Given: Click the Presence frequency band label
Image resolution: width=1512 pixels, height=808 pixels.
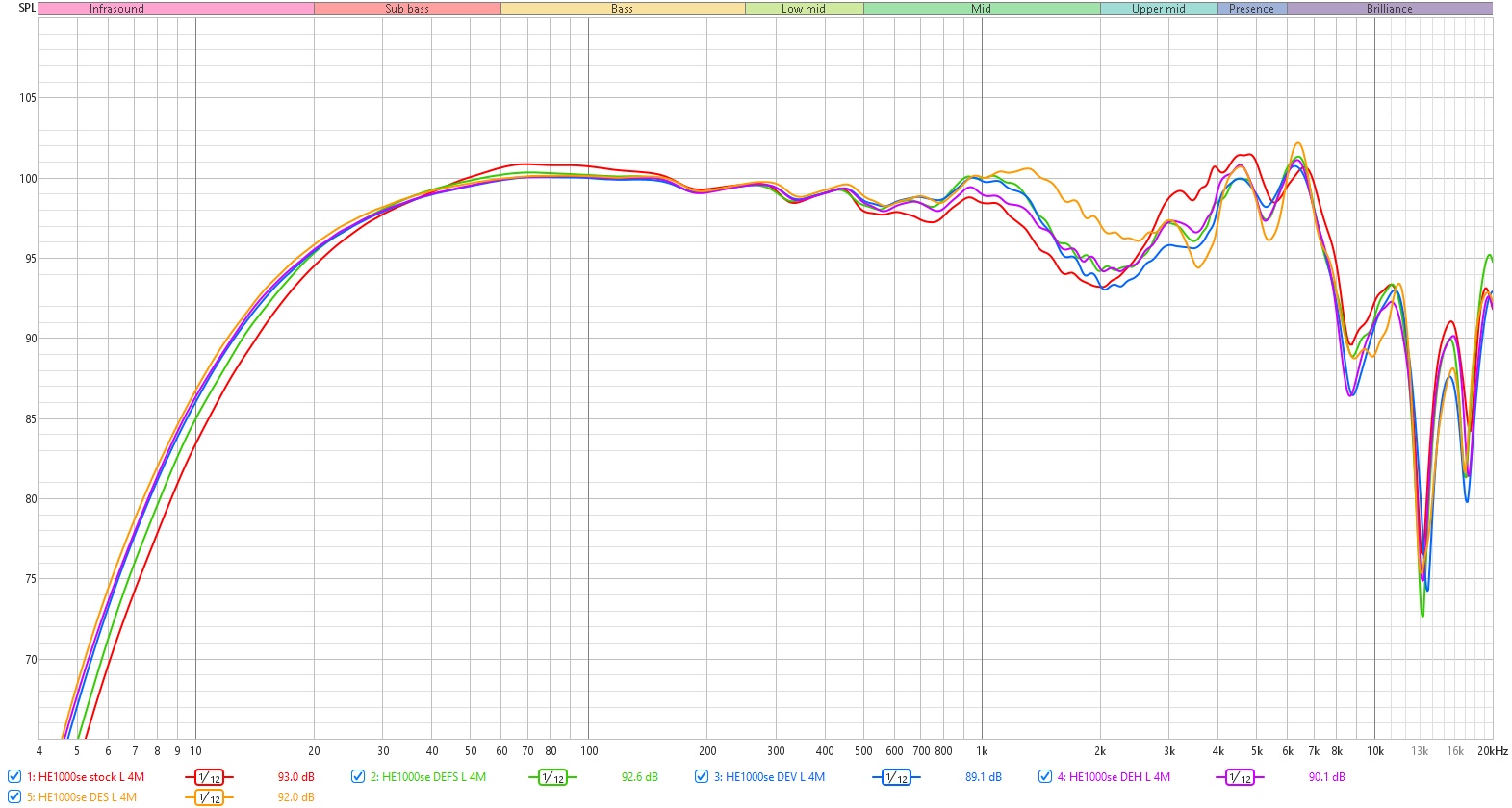Looking at the screenshot, I should (x=1251, y=9).
